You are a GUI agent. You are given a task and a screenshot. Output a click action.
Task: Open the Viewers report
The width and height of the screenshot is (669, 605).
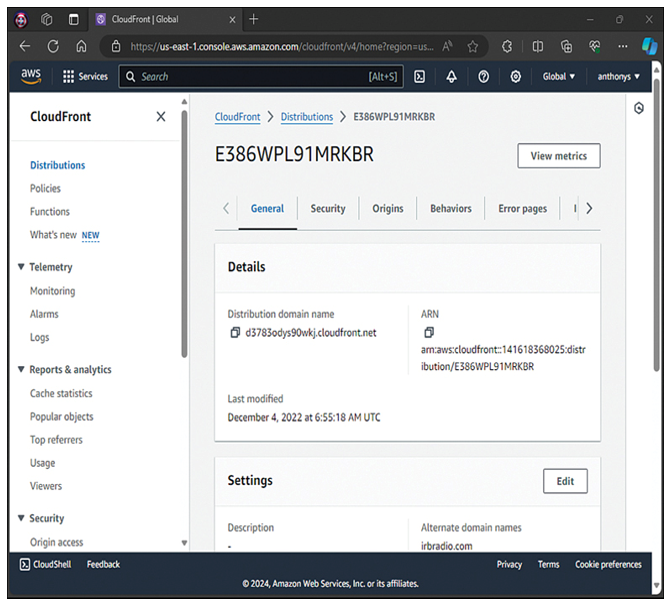[x=46, y=486]
